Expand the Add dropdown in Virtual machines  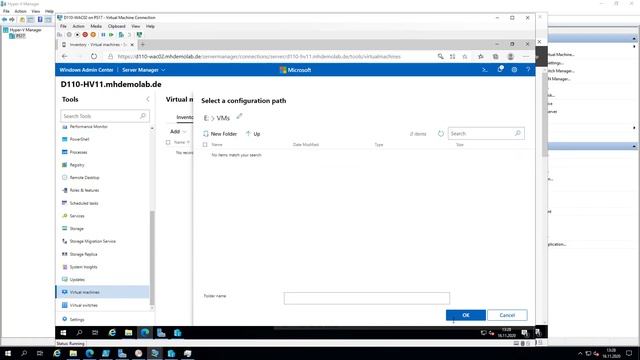tap(178, 131)
